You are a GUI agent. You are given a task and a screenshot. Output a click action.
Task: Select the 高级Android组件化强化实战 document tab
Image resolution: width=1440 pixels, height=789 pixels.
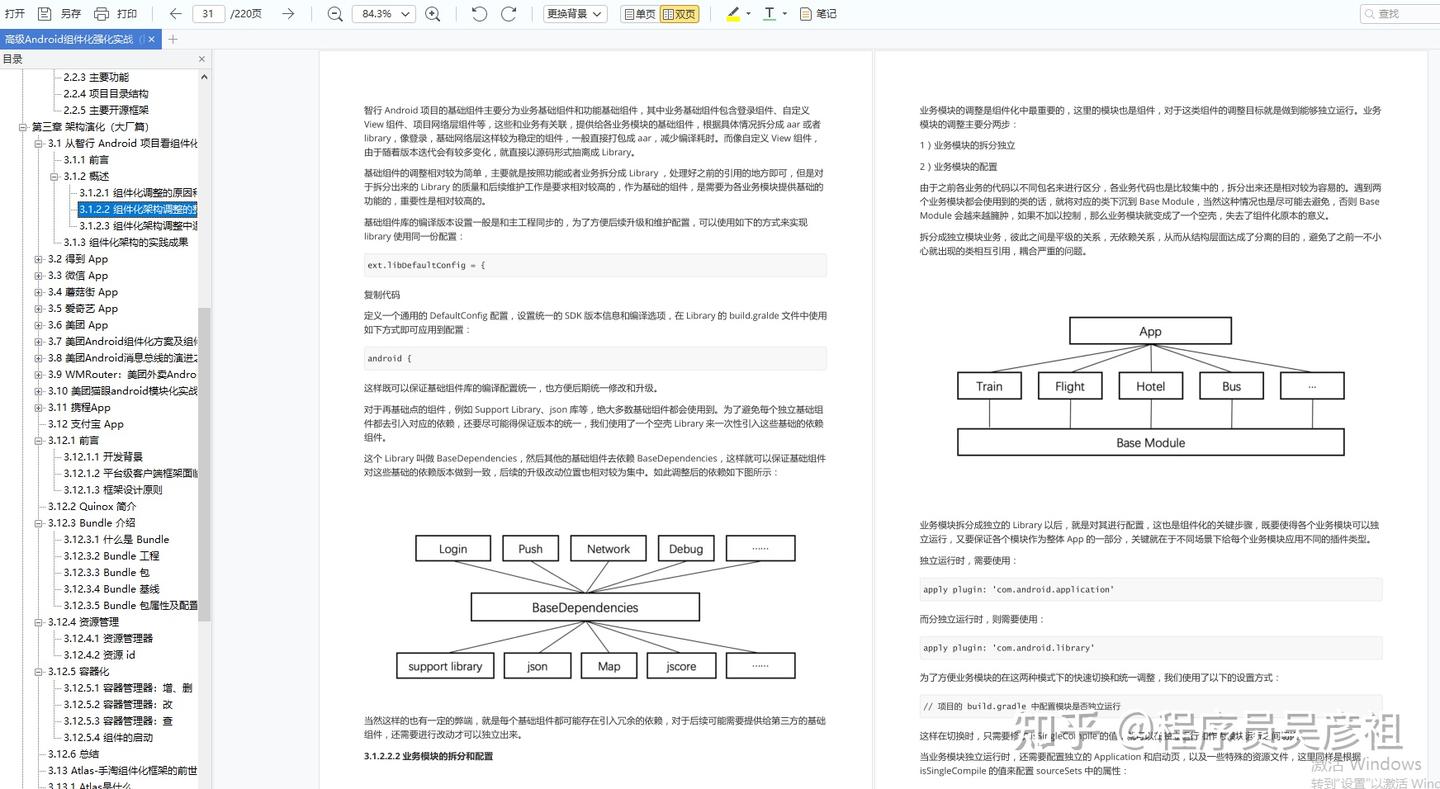[x=70, y=38]
